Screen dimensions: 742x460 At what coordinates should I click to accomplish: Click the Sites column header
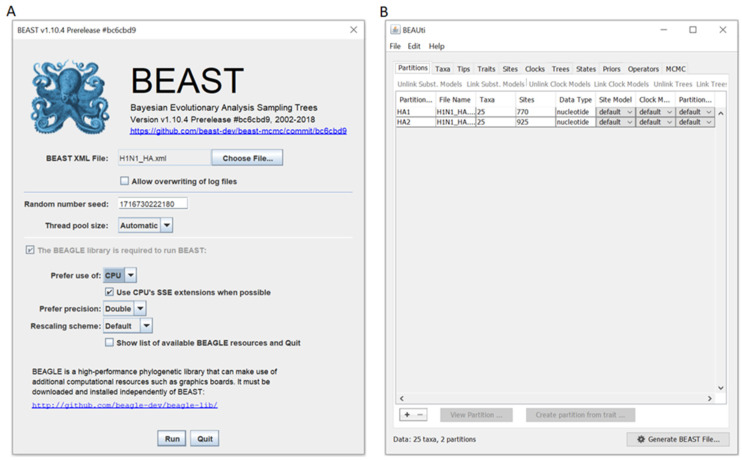535,100
